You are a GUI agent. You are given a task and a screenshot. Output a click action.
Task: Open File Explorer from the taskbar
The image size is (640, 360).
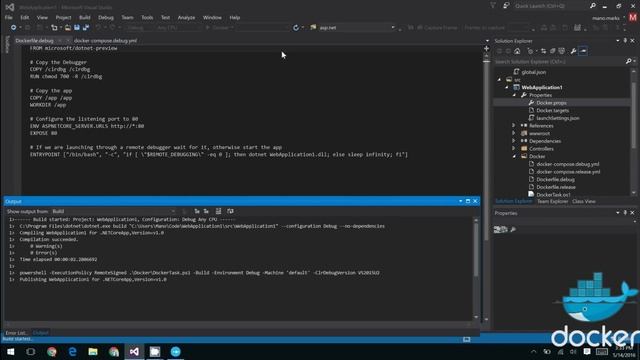93,352
